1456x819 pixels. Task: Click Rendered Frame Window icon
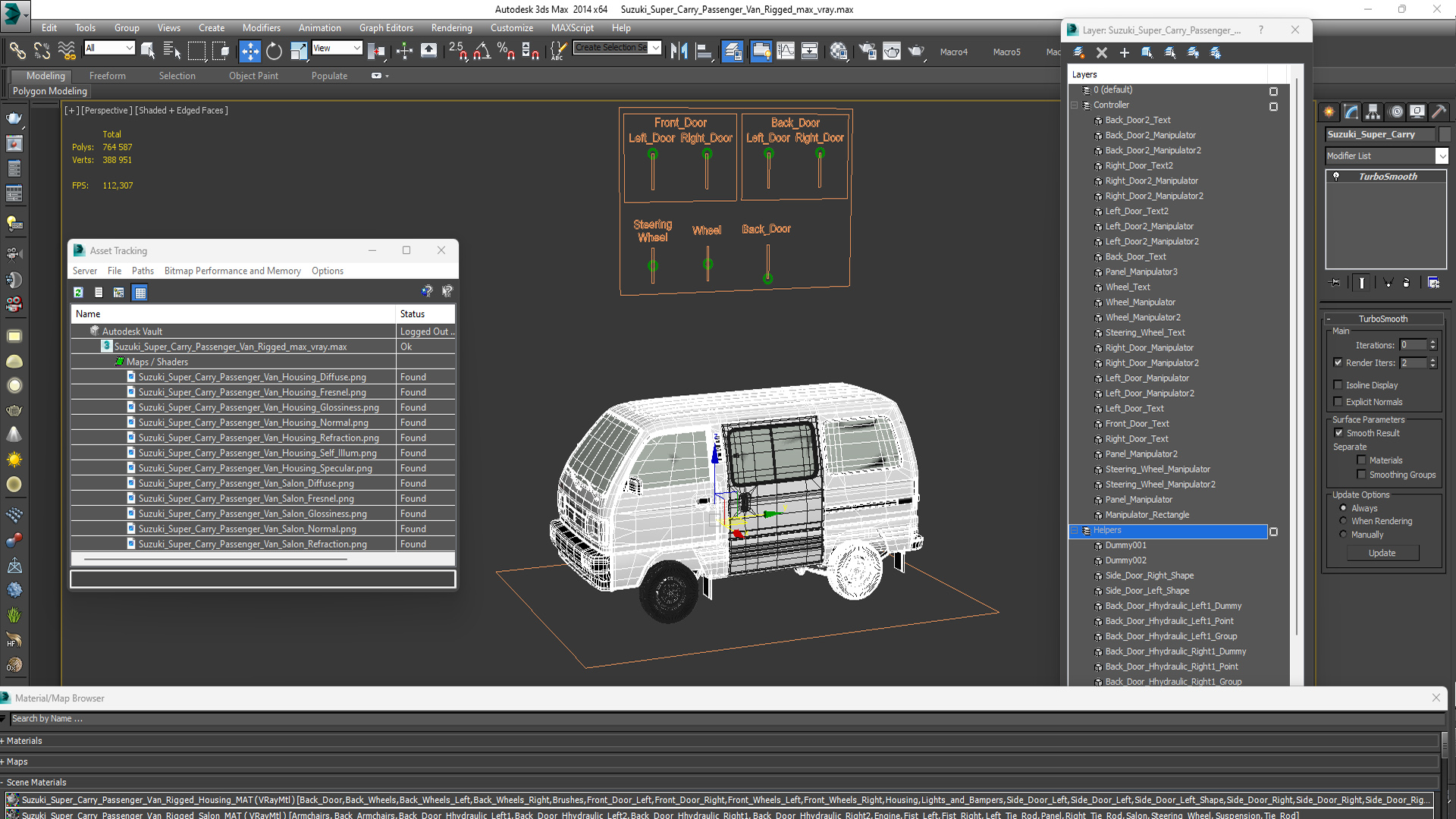(x=892, y=51)
